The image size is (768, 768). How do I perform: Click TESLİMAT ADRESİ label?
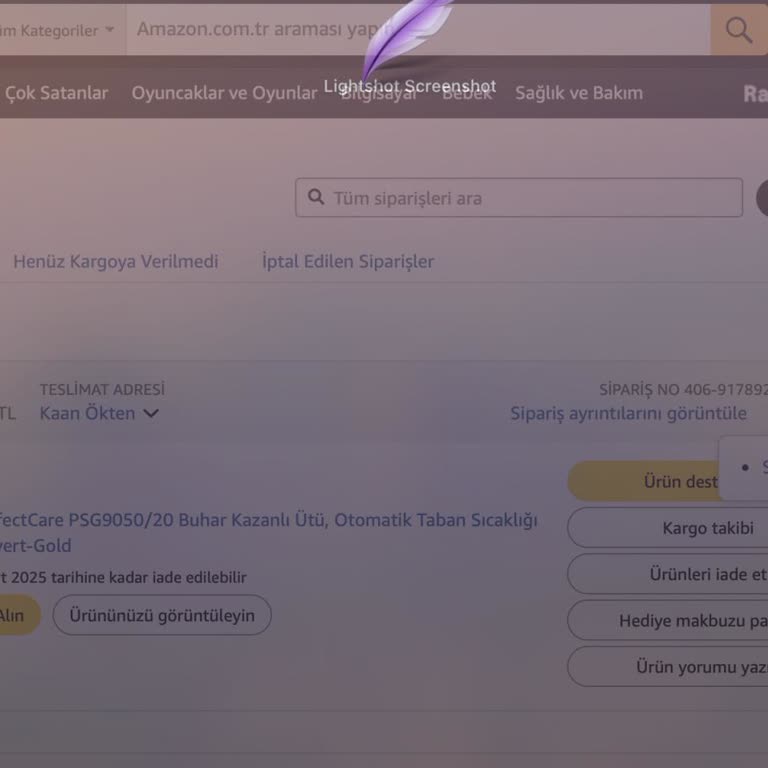coord(102,389)
